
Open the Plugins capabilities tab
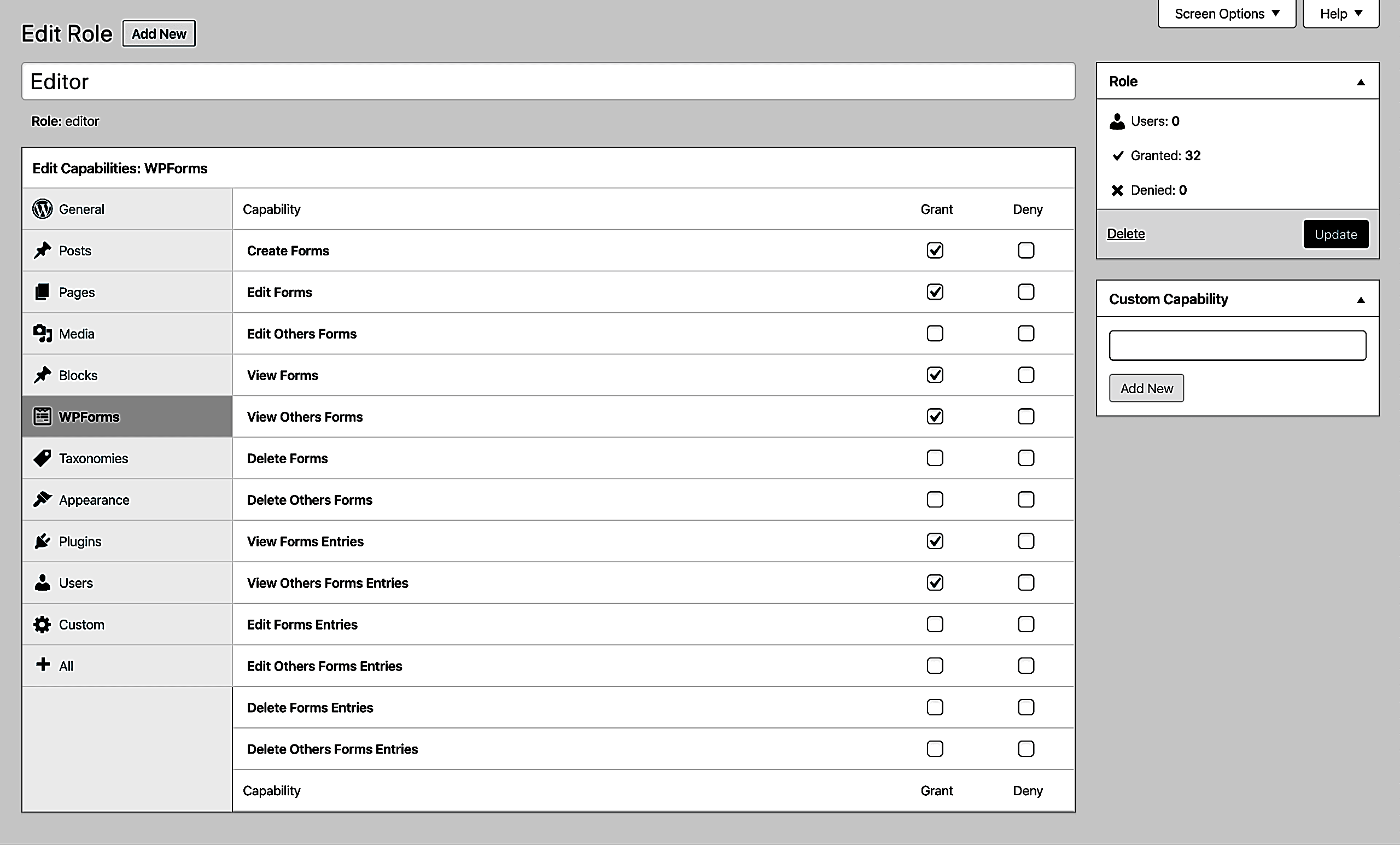127,541
